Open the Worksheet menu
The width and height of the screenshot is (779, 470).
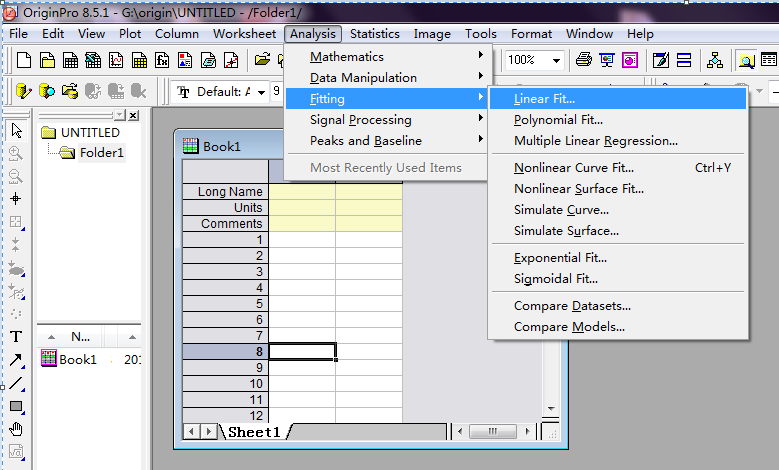(x=244, y=34)
